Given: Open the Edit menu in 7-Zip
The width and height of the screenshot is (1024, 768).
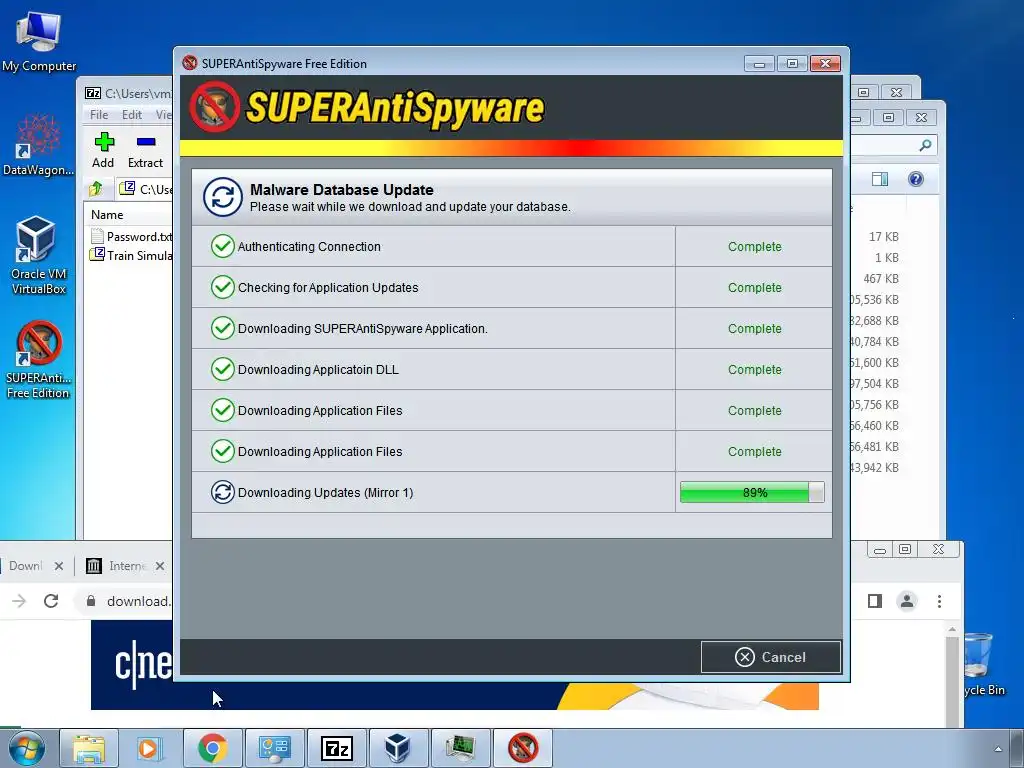Looking at the screenshot, I should coord(132,115).
